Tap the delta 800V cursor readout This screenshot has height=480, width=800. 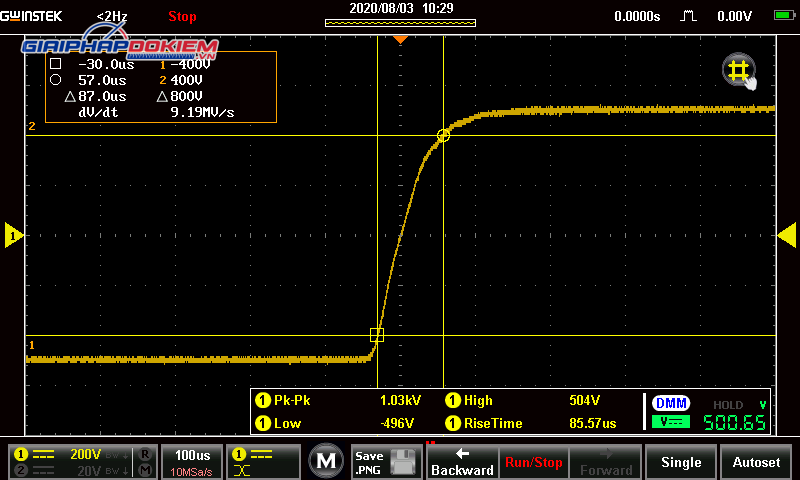coord(180,96)
